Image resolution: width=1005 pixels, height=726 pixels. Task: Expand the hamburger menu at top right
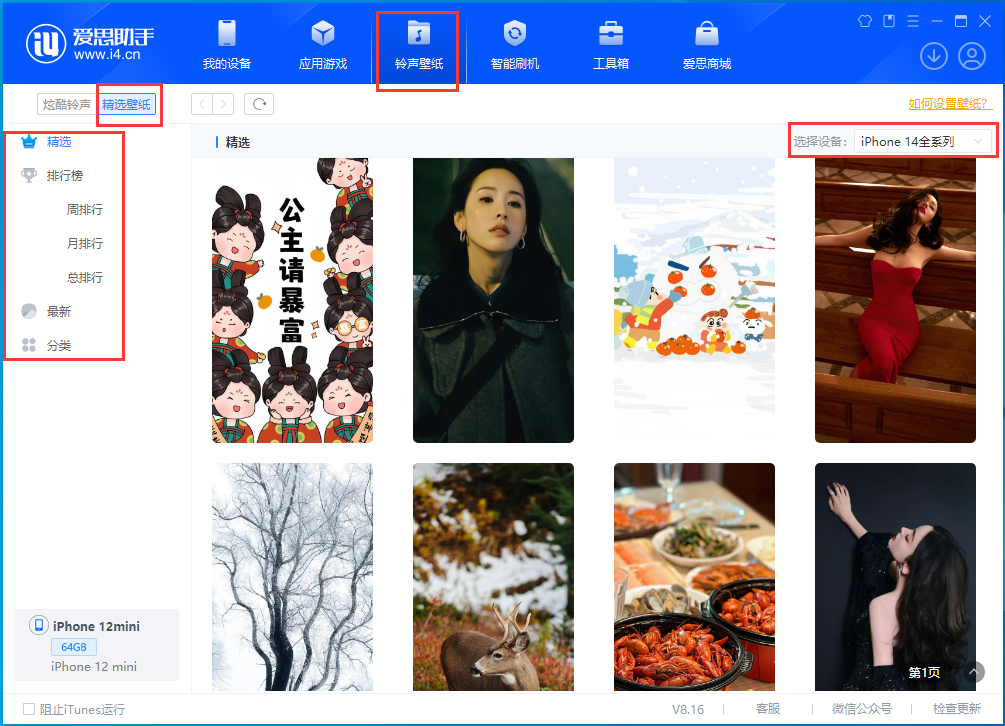911,20
